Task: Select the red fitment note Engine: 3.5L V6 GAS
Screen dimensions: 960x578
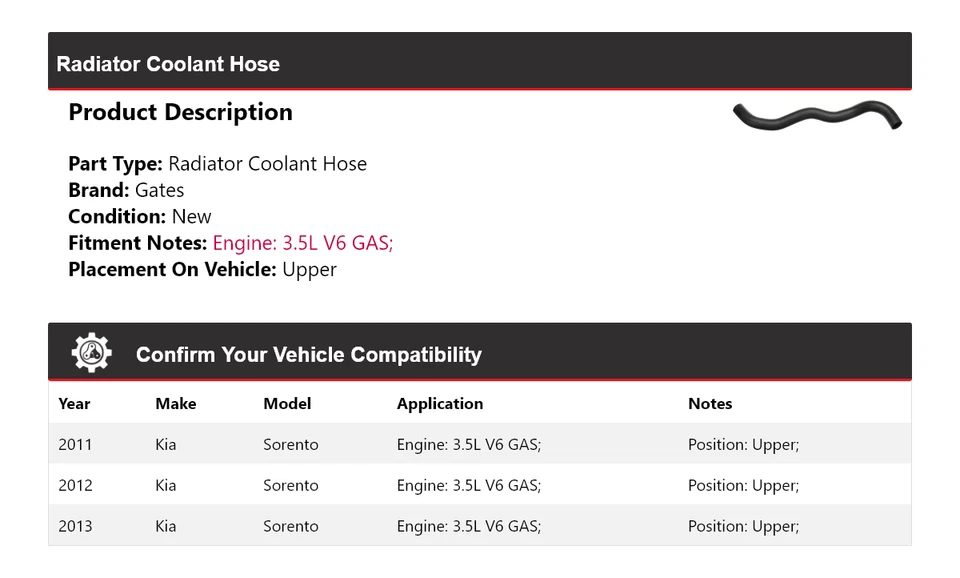Action: [302, 243]
